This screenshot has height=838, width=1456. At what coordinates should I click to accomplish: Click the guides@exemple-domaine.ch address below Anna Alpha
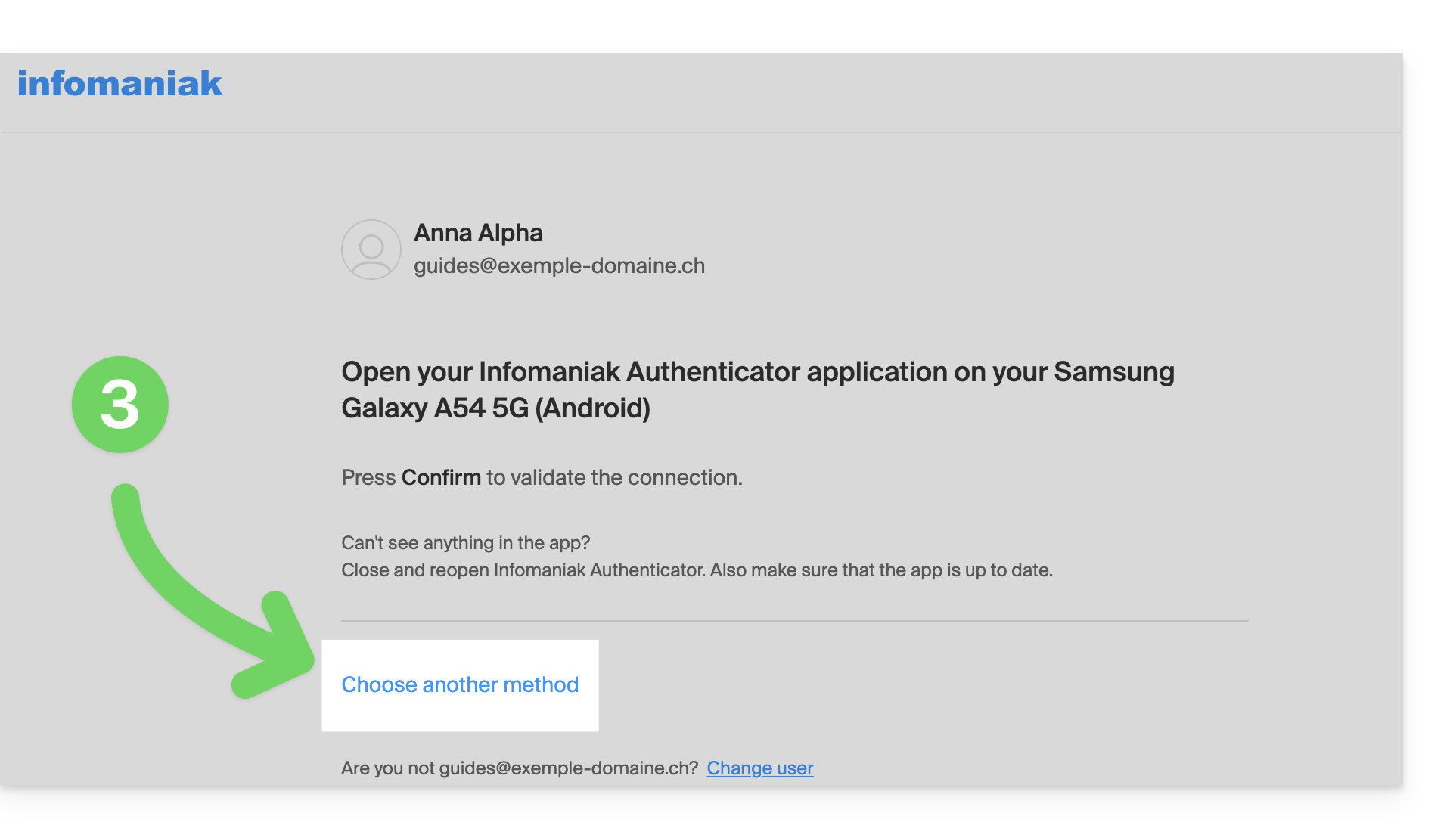click(x=559, y=266)
